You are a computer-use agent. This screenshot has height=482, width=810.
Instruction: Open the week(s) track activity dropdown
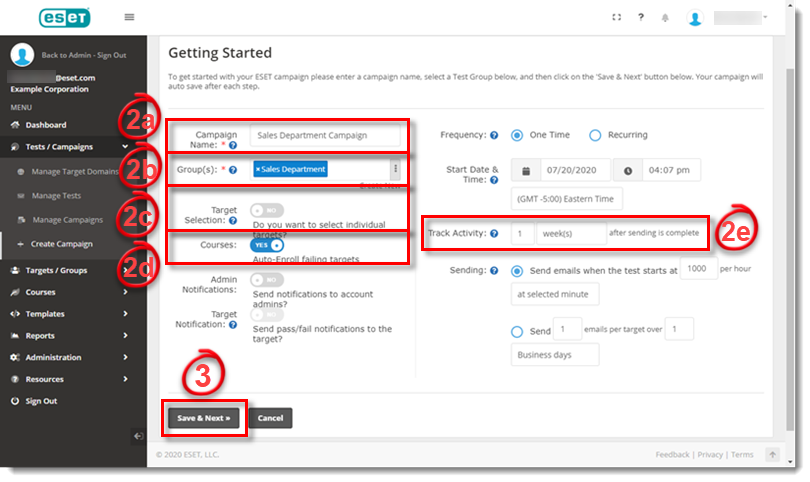click(569, 233)
